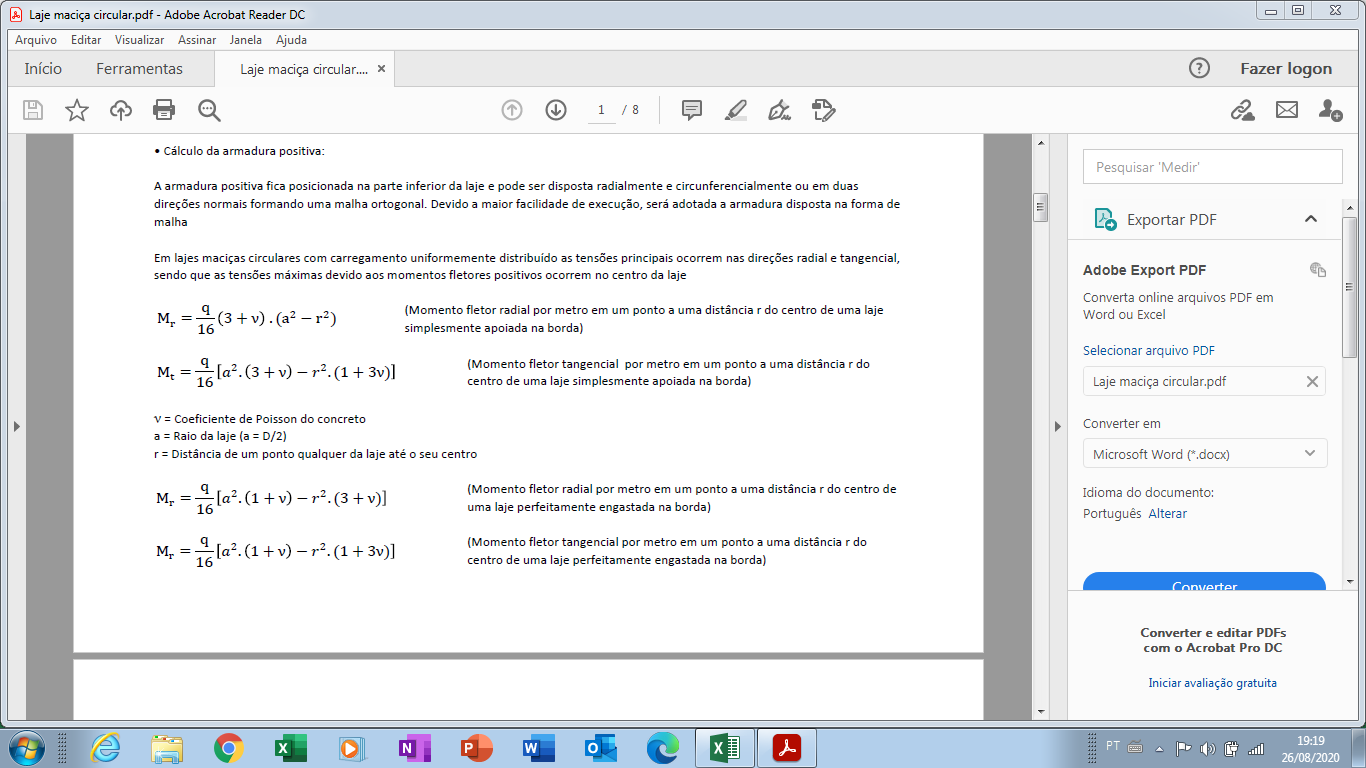
Task: Open the media player taskbar icon
Action: [x=352, y=747]
